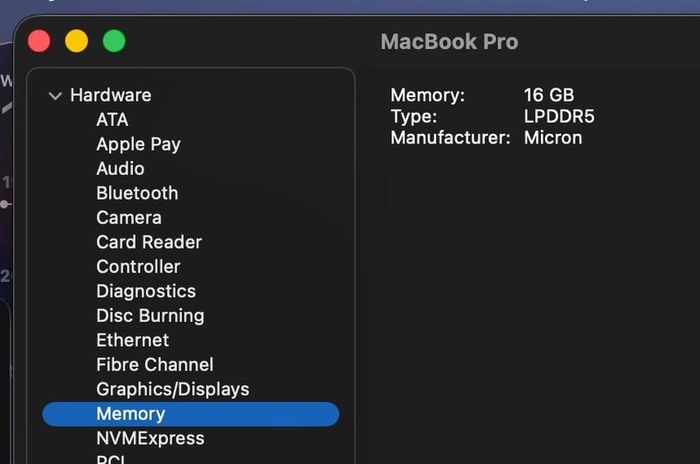This screenshot has width=700, height=464.
Task: Open the NVMExpress entry
Action: pos(150,439)
